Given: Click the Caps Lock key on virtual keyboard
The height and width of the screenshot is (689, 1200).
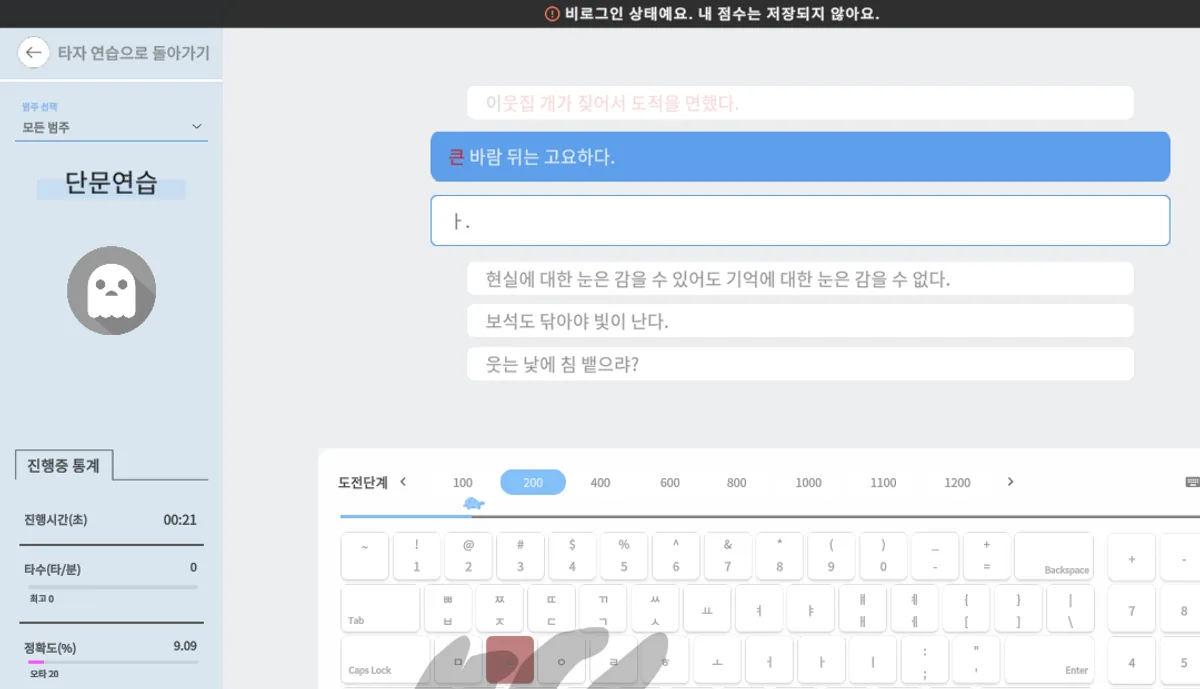Looking at the screenshot, I should (x=386, y=661).
